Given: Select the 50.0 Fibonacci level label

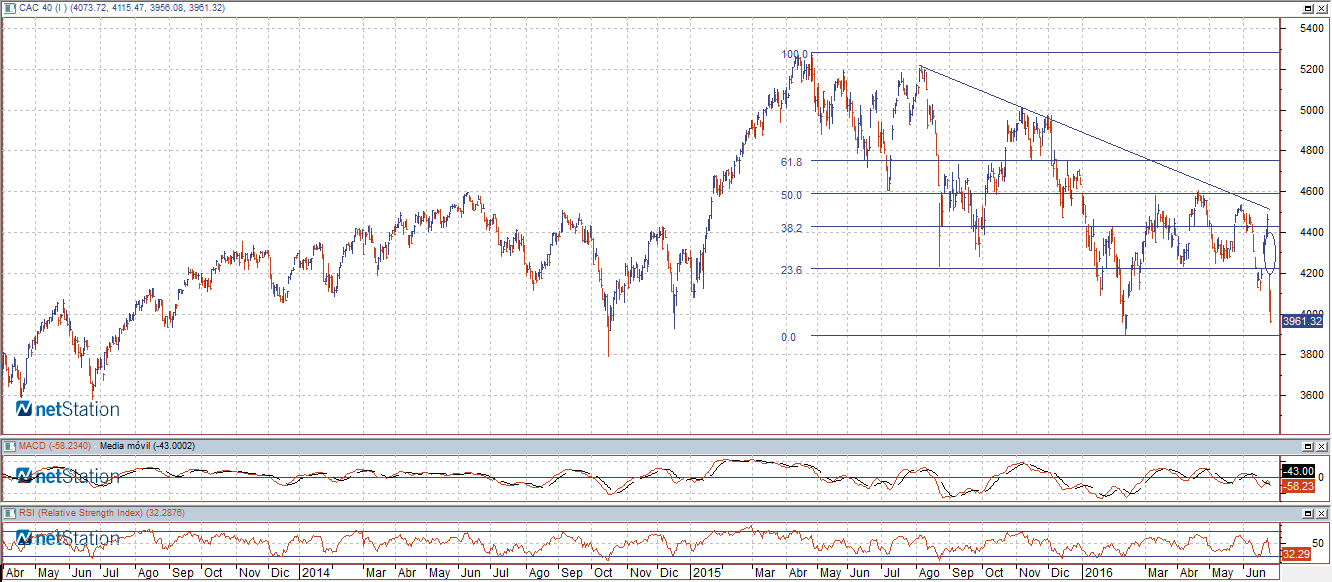Looking at the screenshot, I should 793,195.
